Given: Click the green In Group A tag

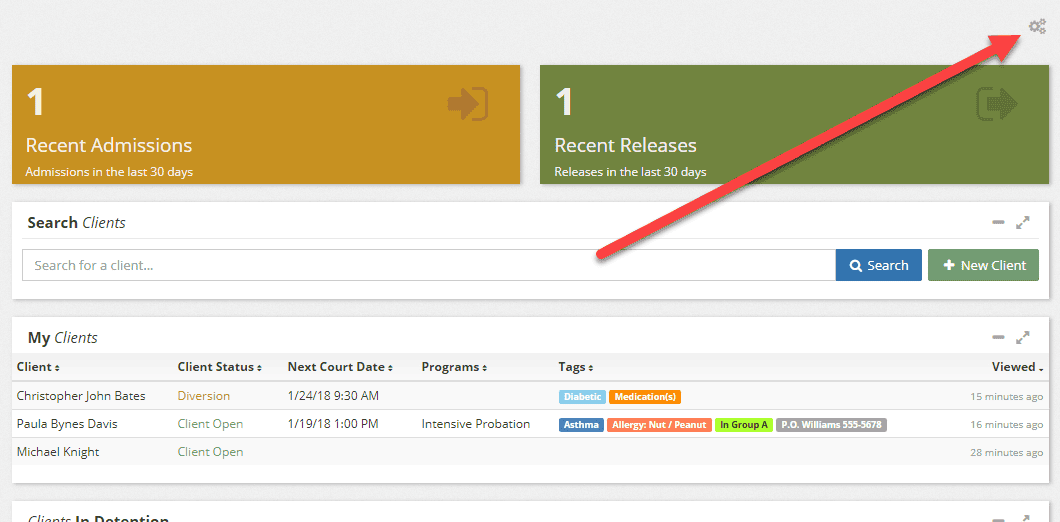Looking at the screenshot, I should 744,425.
